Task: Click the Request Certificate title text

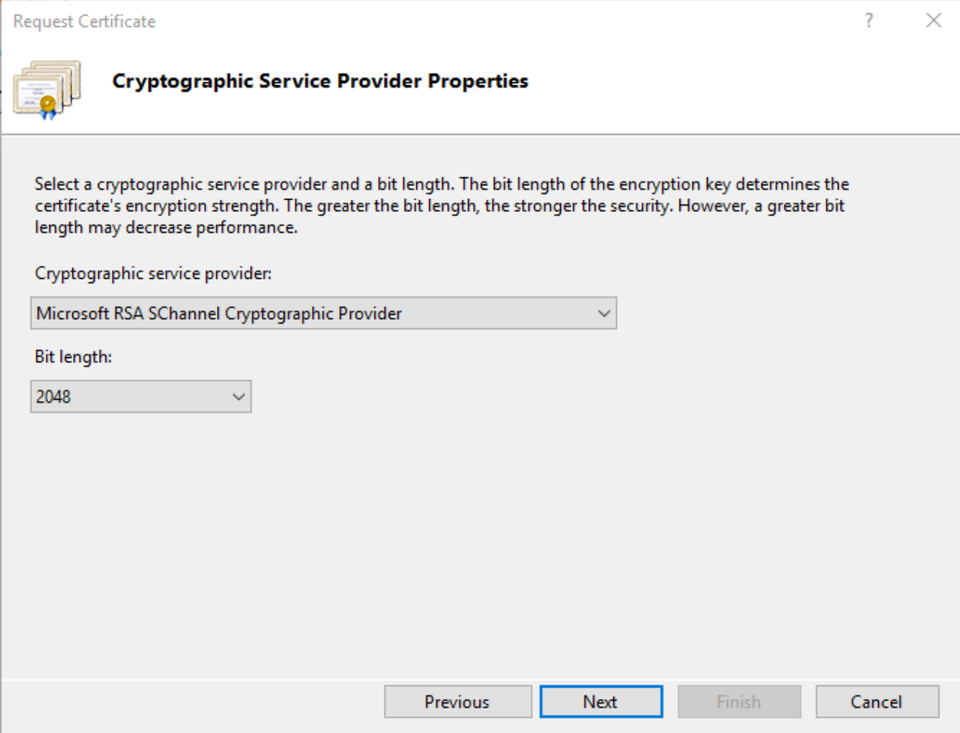Action: [84, 20]
